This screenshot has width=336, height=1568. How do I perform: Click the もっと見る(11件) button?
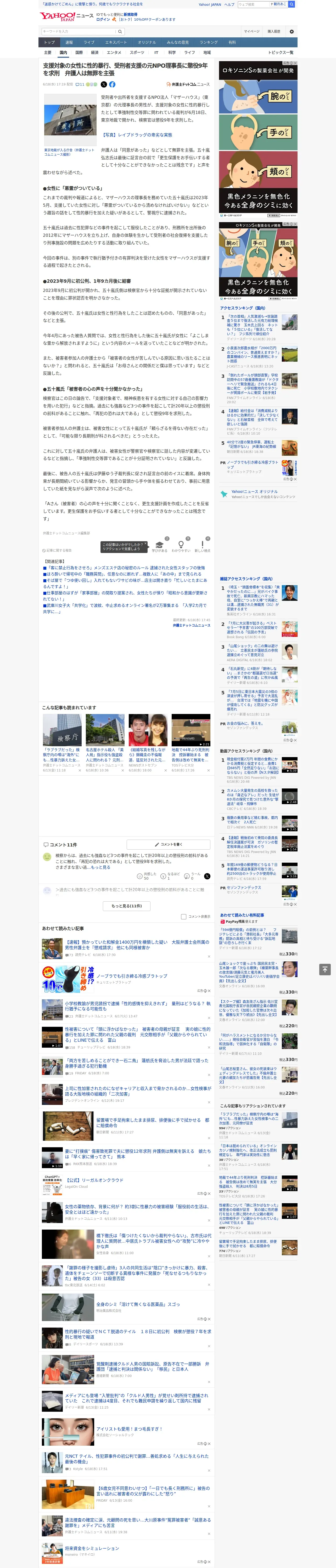(126, 906)
